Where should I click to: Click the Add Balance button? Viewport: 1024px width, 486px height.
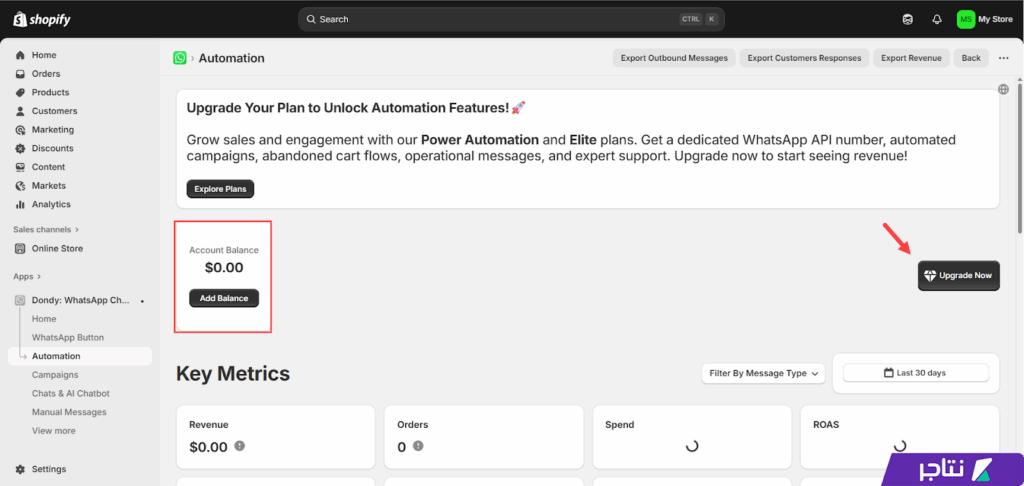(x=224, y=298)
